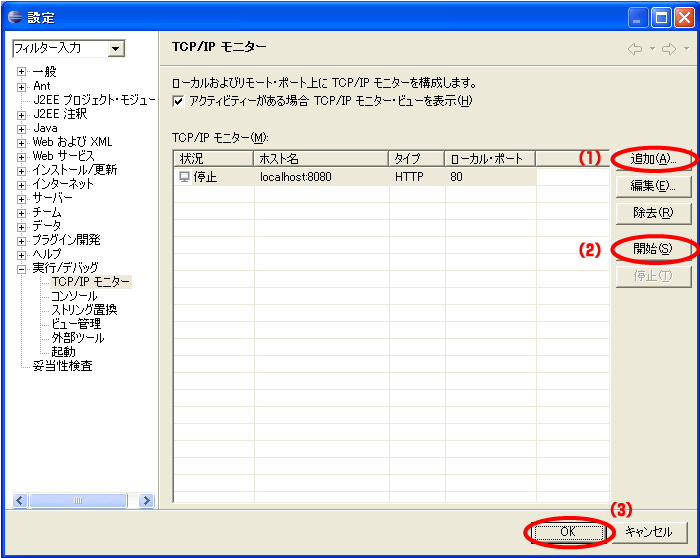
Task: Toggle the TCP/IP モニター・ビューを表示 checkbox
Action: coord(178,101)
